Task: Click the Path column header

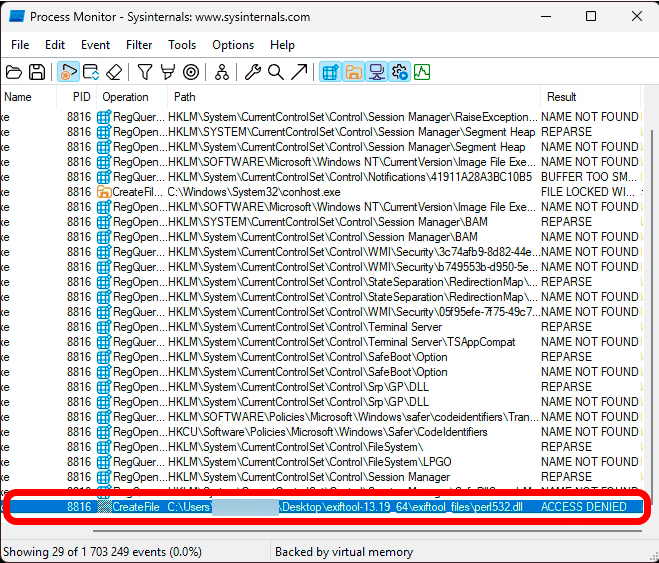Action: (185, 97)
